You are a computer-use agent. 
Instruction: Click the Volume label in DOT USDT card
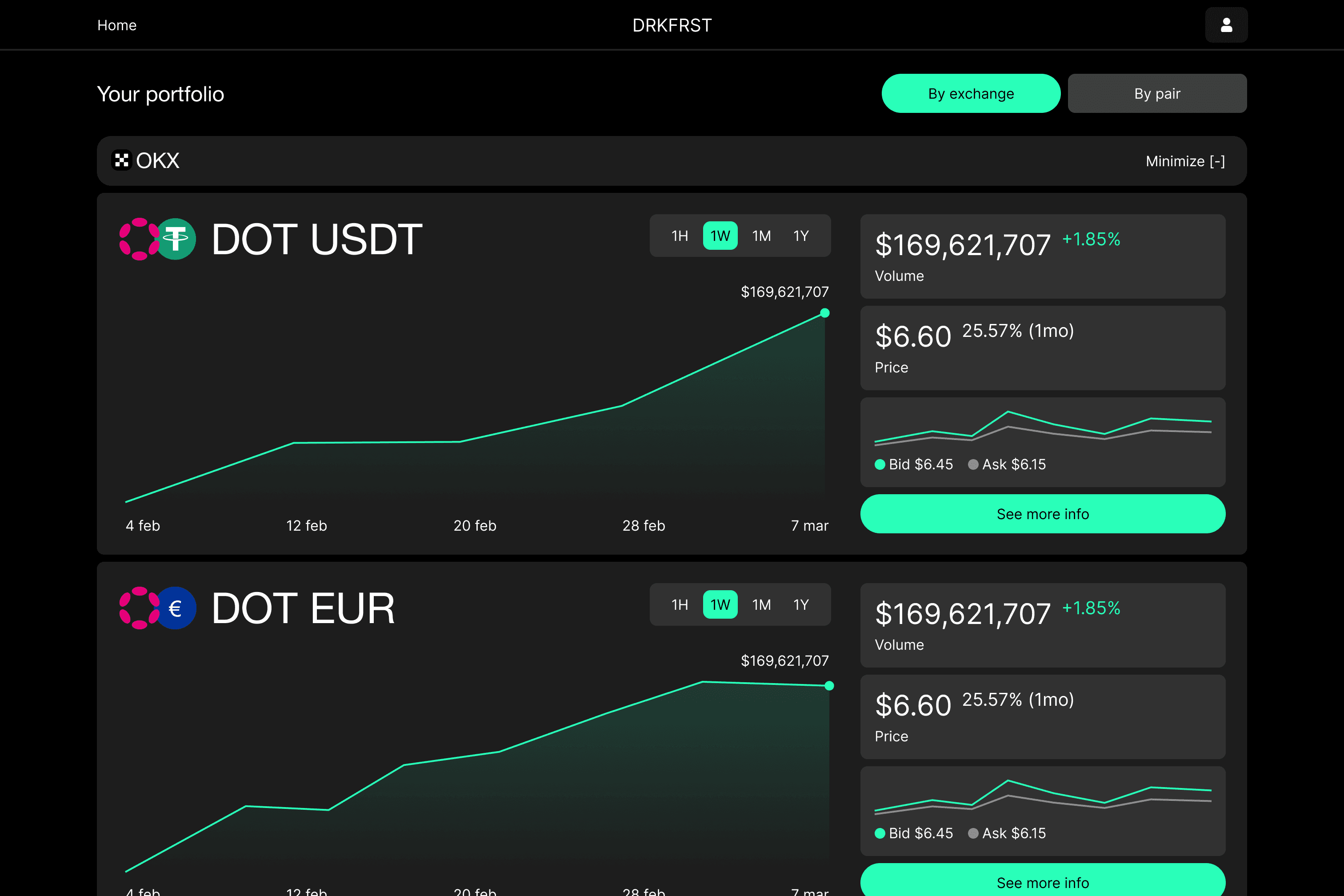(900, 276)
